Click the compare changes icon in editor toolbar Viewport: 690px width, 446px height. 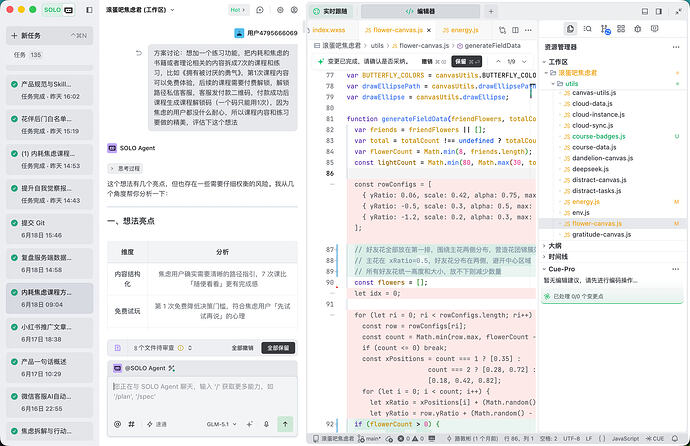coord(502,30)
